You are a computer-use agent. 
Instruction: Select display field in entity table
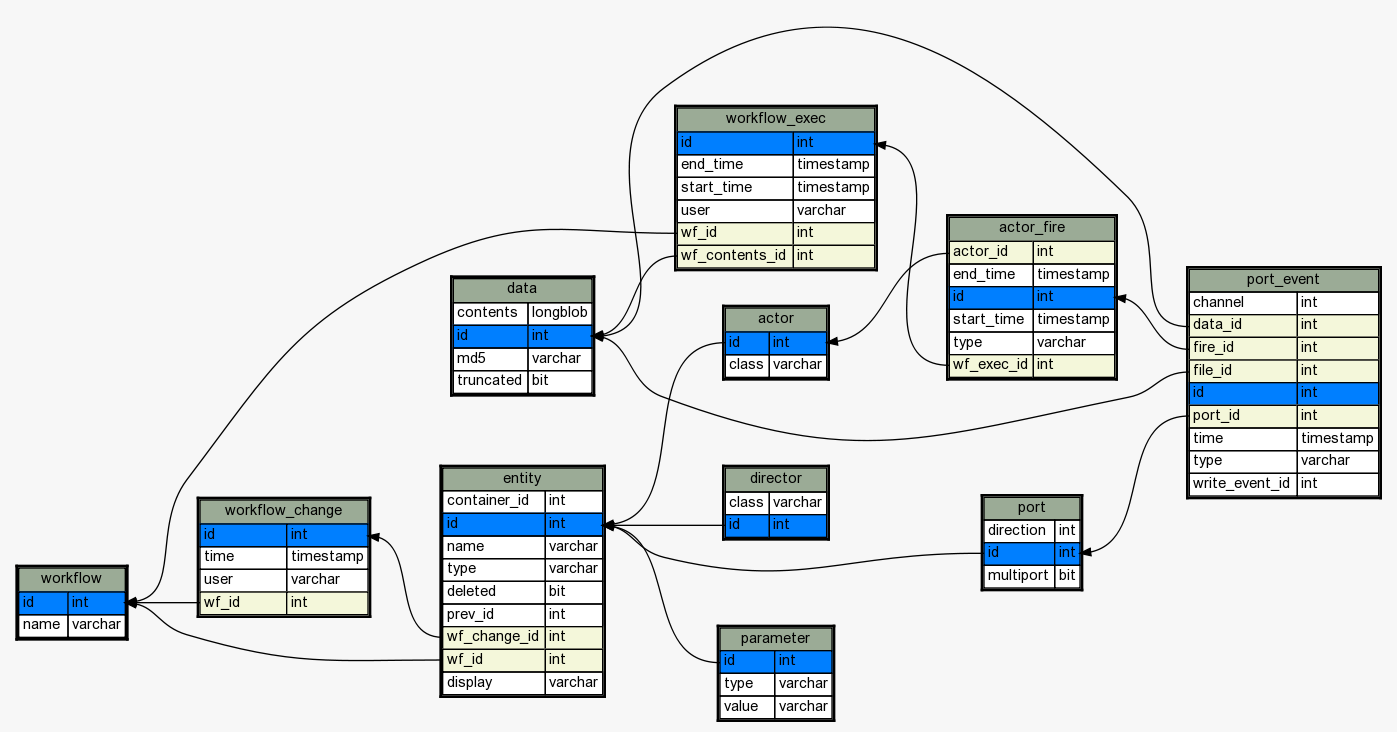click(522, 683)
